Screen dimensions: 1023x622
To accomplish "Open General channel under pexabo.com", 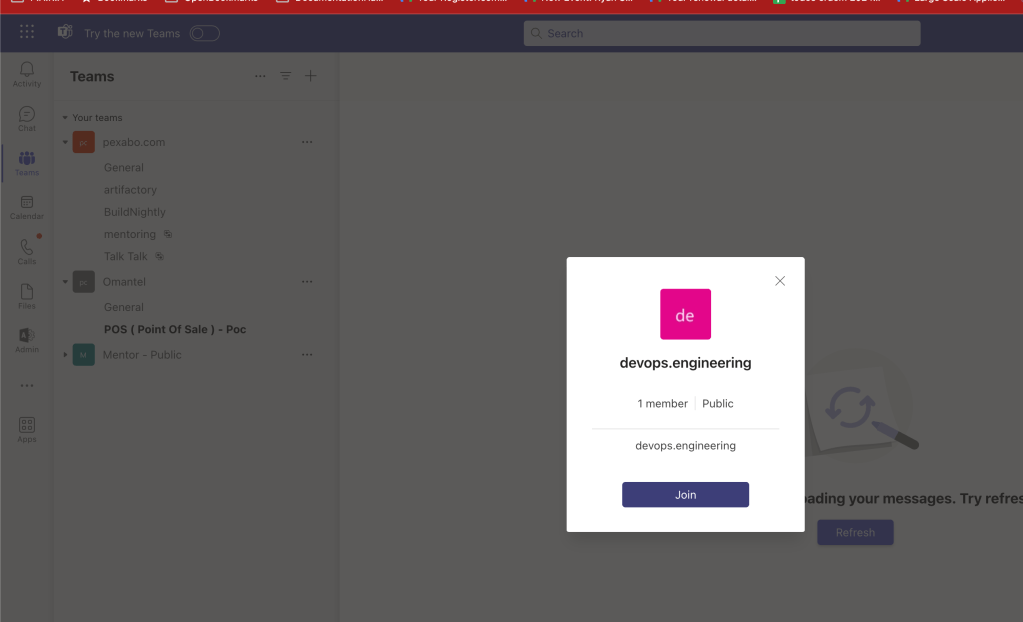I will pyautogui.click(x=123, y=167).
